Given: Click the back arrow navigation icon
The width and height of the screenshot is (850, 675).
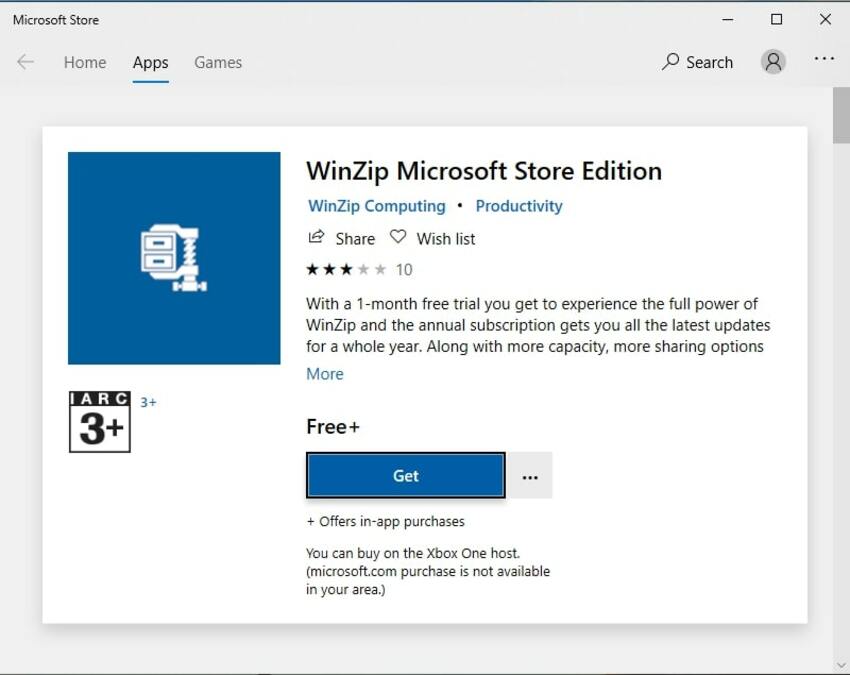Looking at the screenshot, I should click(x=25, y=62).
